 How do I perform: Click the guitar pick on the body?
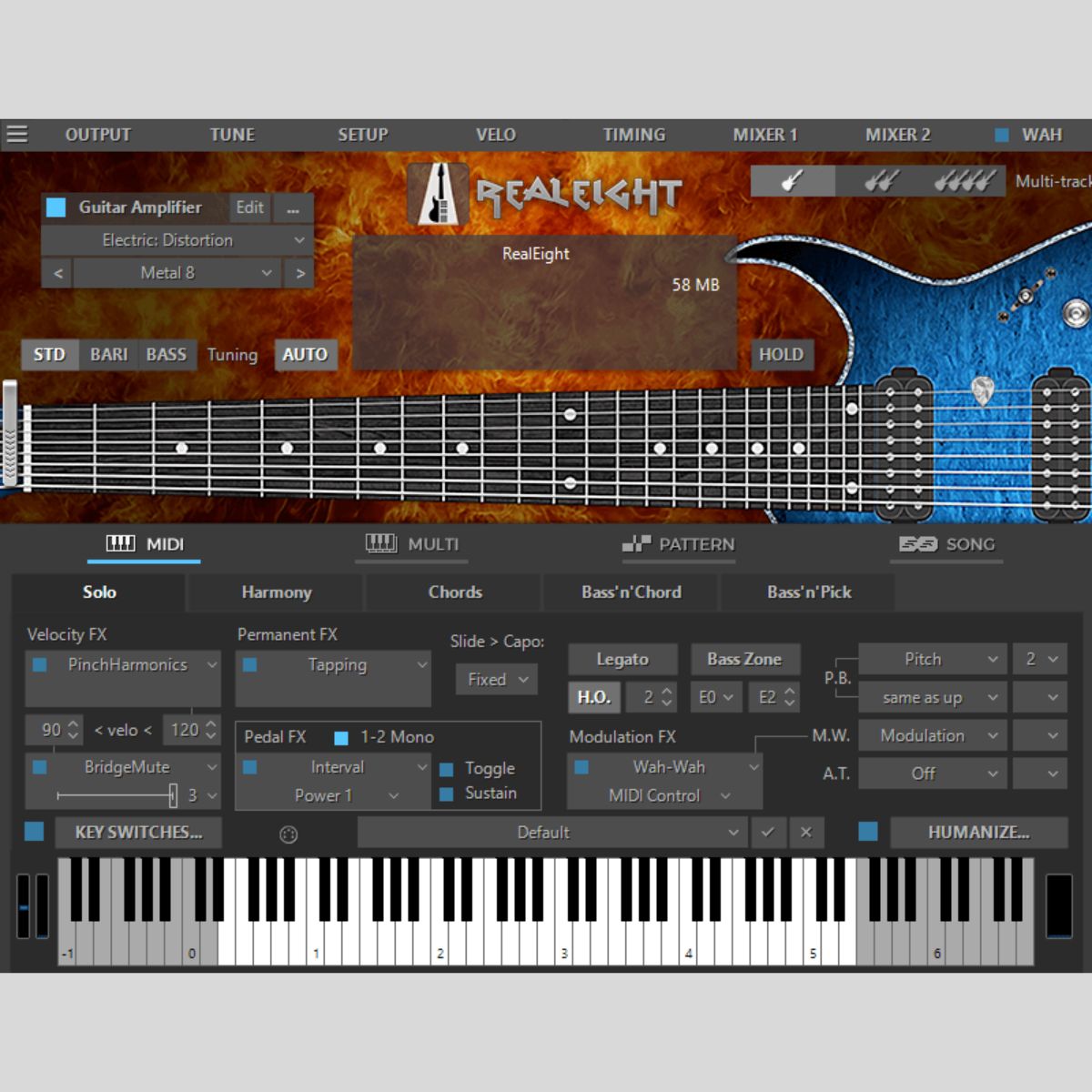tap(982, 390)
